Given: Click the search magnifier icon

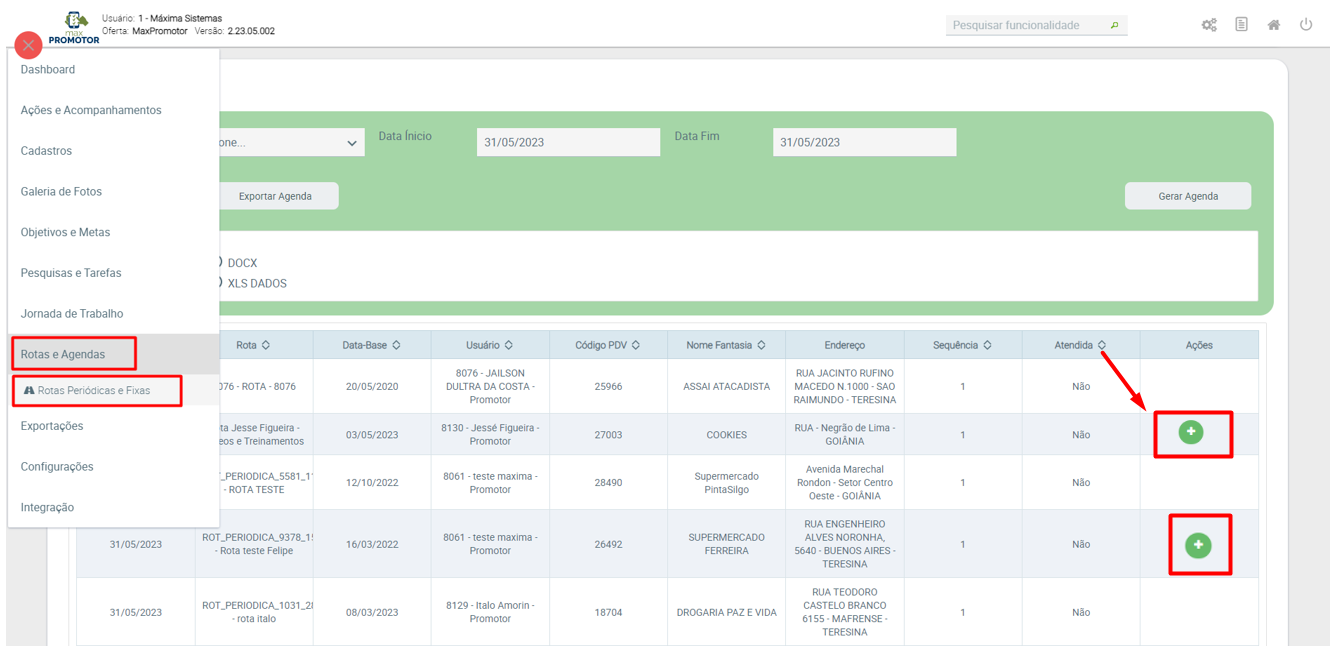Looking at the screenshot, I should pyautogui.click(x=1114, y=26).
